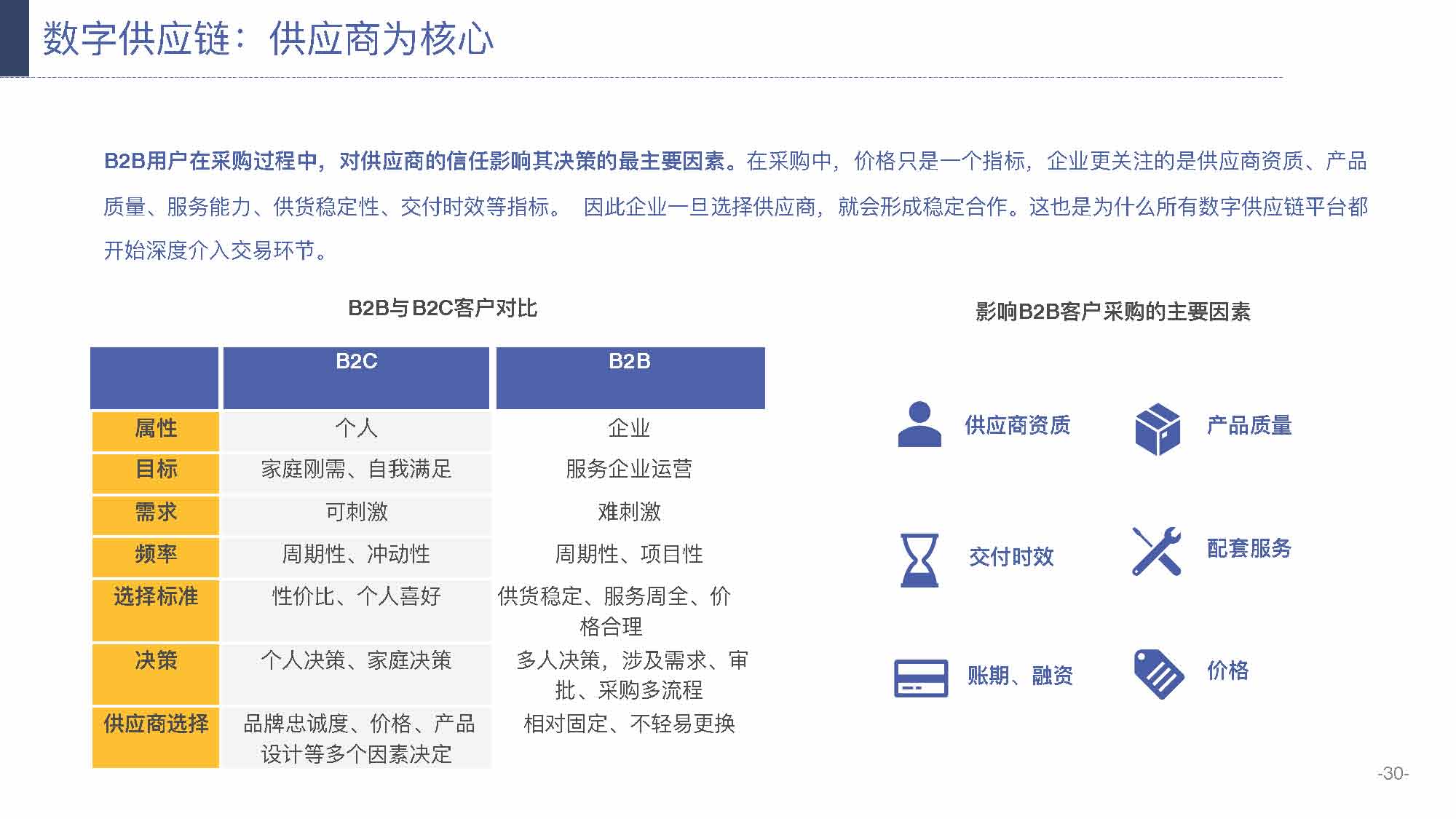
Task: Select the 价格 factor label
Action: (1227, 670)
